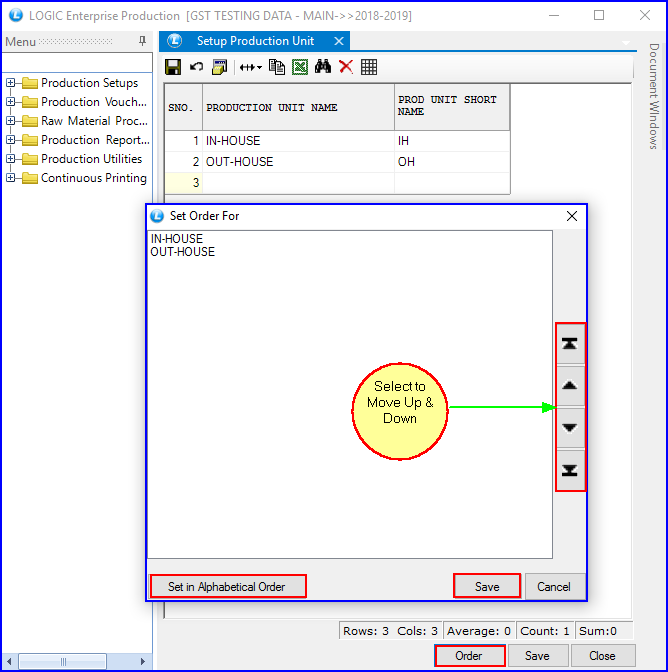The width and height of the screenshot is (668, 672).
Task: Click the floppy disk save icon in toolbar
Action: pos(173,67)
